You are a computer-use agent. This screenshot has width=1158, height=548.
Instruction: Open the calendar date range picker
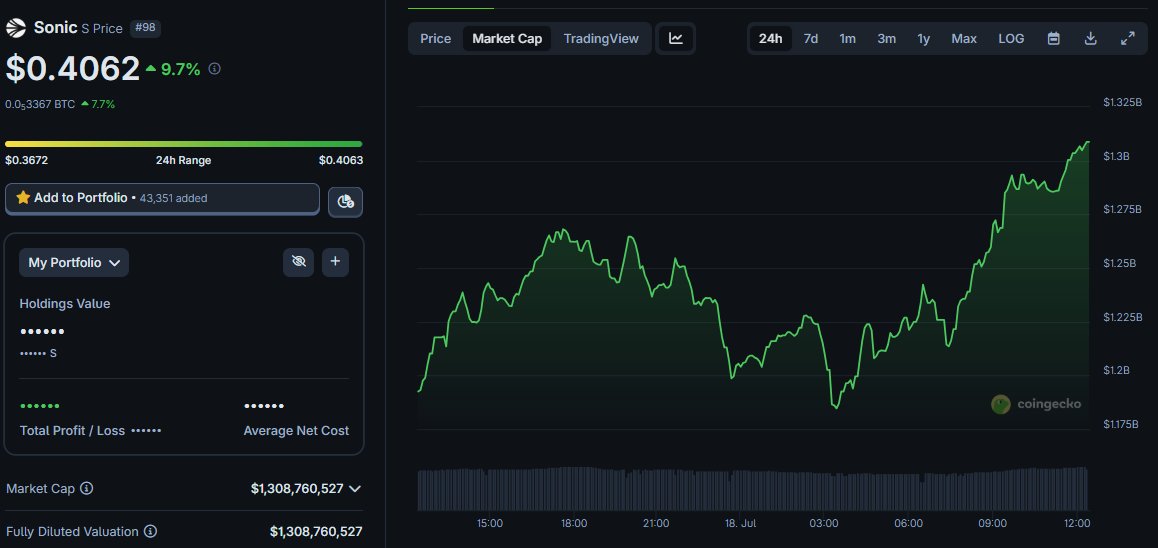point(1054,38)
